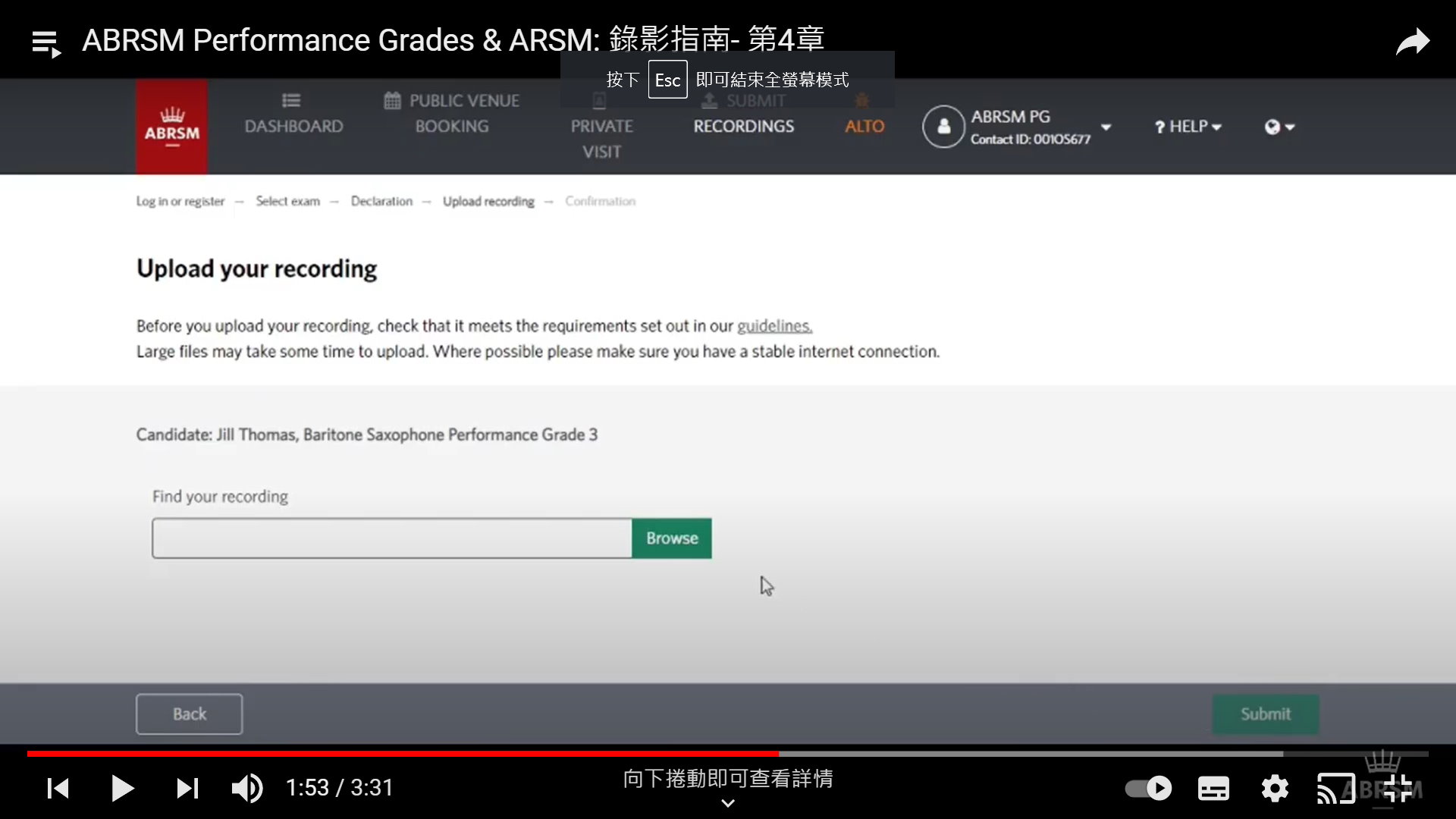
Task: Expand details with the down chevron
Action: pos(727,803)
